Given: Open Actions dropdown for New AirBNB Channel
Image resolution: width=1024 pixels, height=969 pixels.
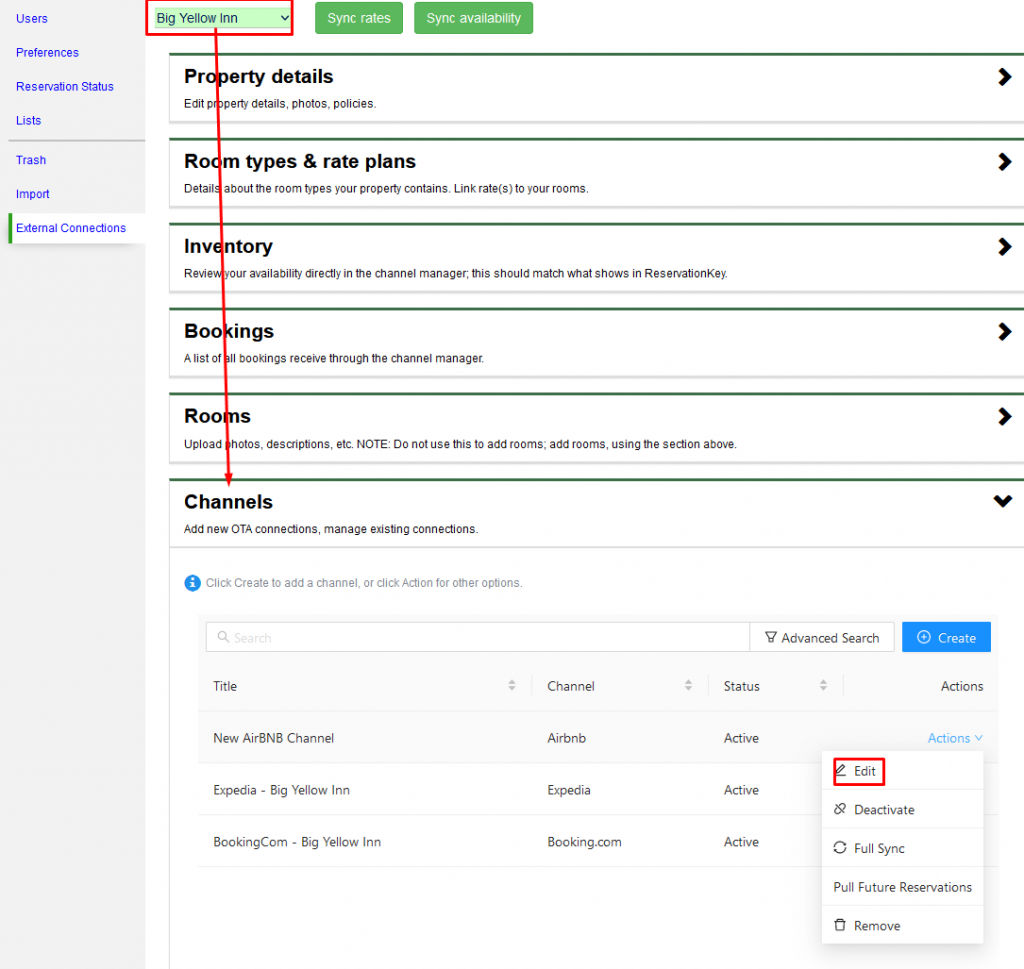Looking at the screenshot, I should tap(955, 738).
